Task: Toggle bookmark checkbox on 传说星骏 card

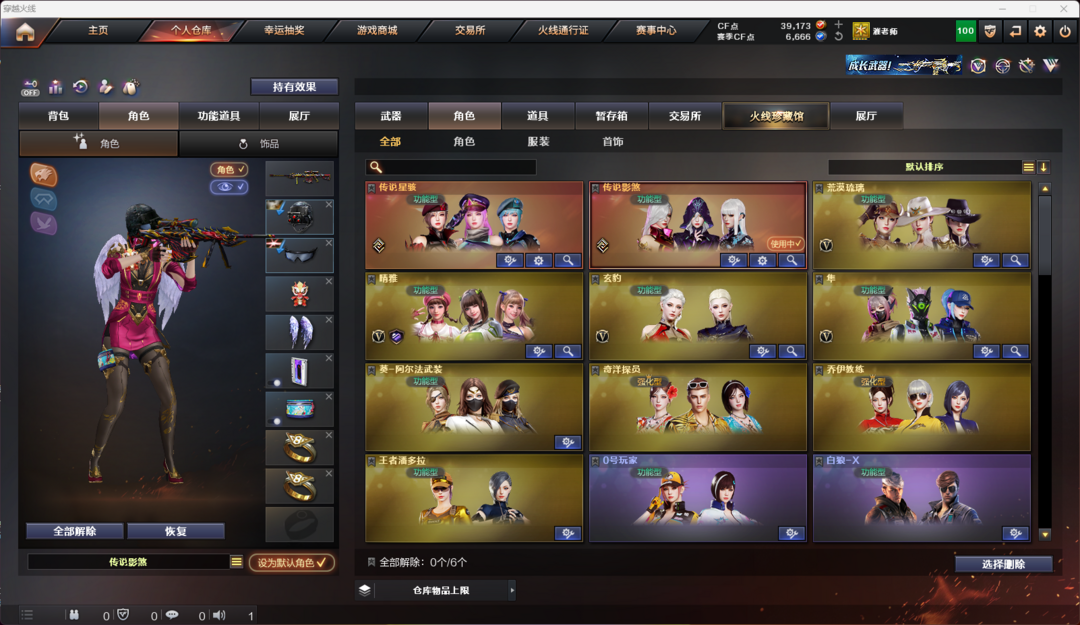Action: point(371,187)
